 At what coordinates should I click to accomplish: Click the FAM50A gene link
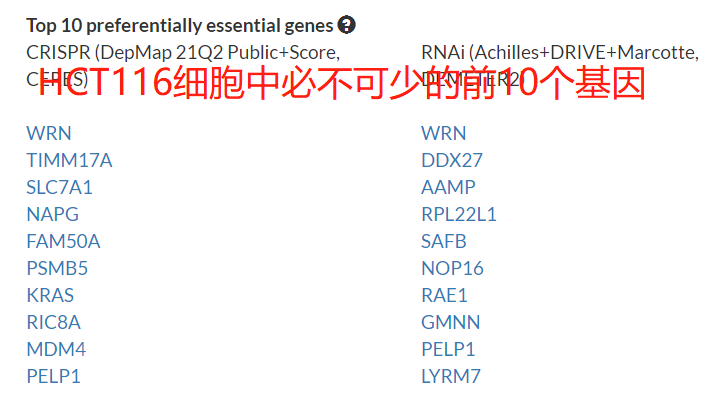[x=63, y=241]
